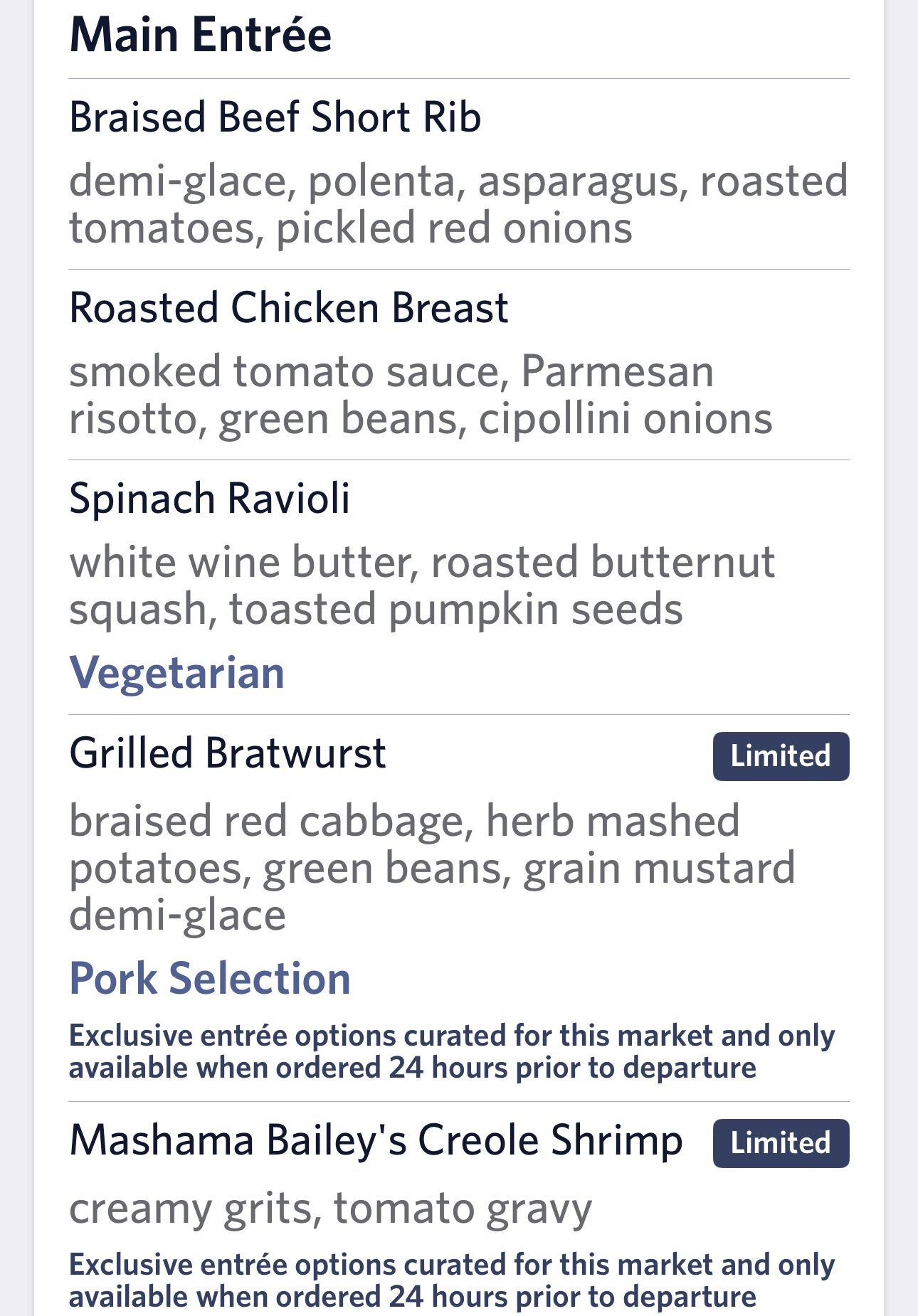
Task: Click the Limited badge beside Grilled Bratwurst
Action: point(781,756)
